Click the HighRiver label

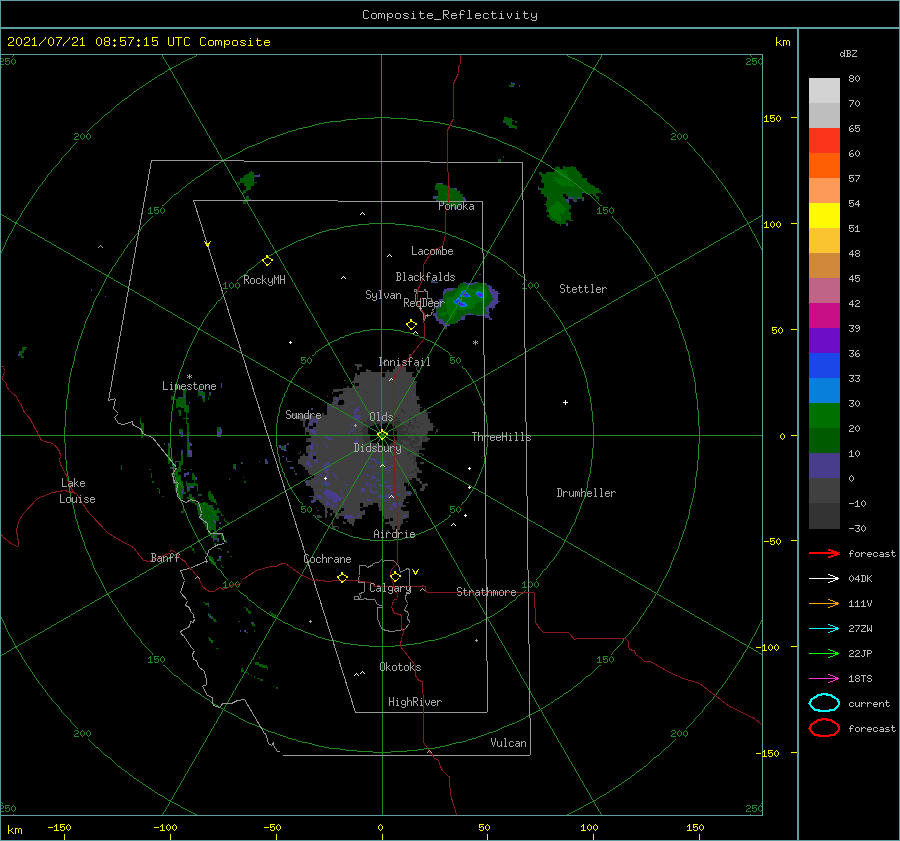(415, 702)
